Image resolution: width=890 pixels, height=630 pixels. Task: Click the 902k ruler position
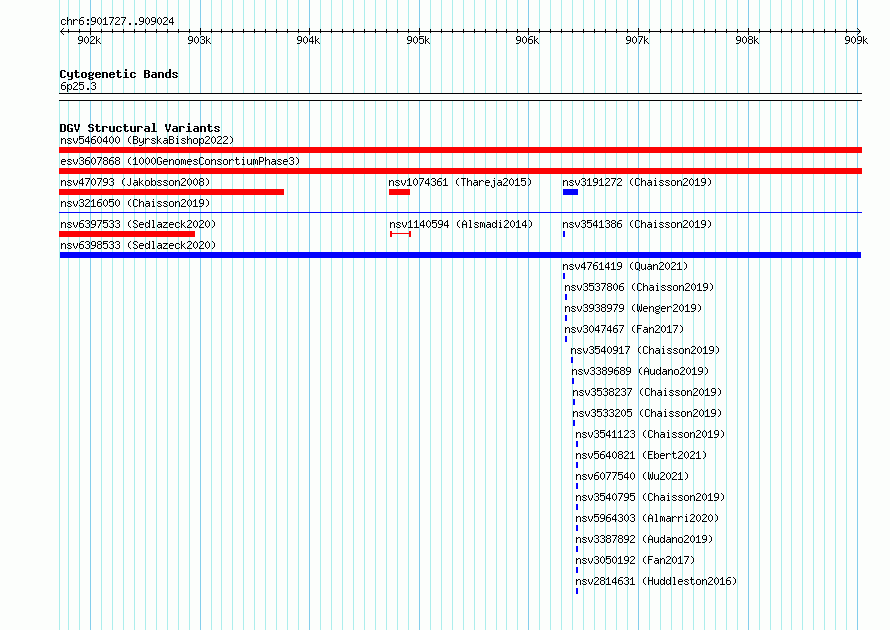(x=89, y=40)
